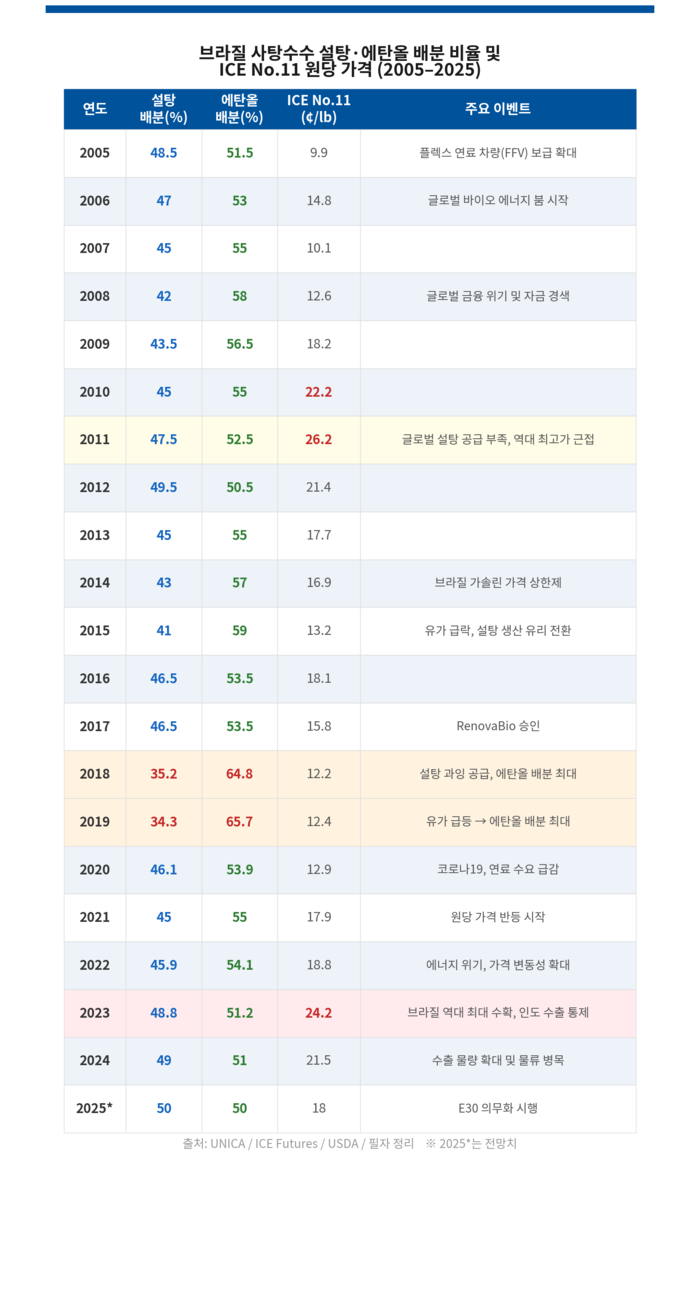
Task: Select the chart title text at top
Action: [350, 61]
